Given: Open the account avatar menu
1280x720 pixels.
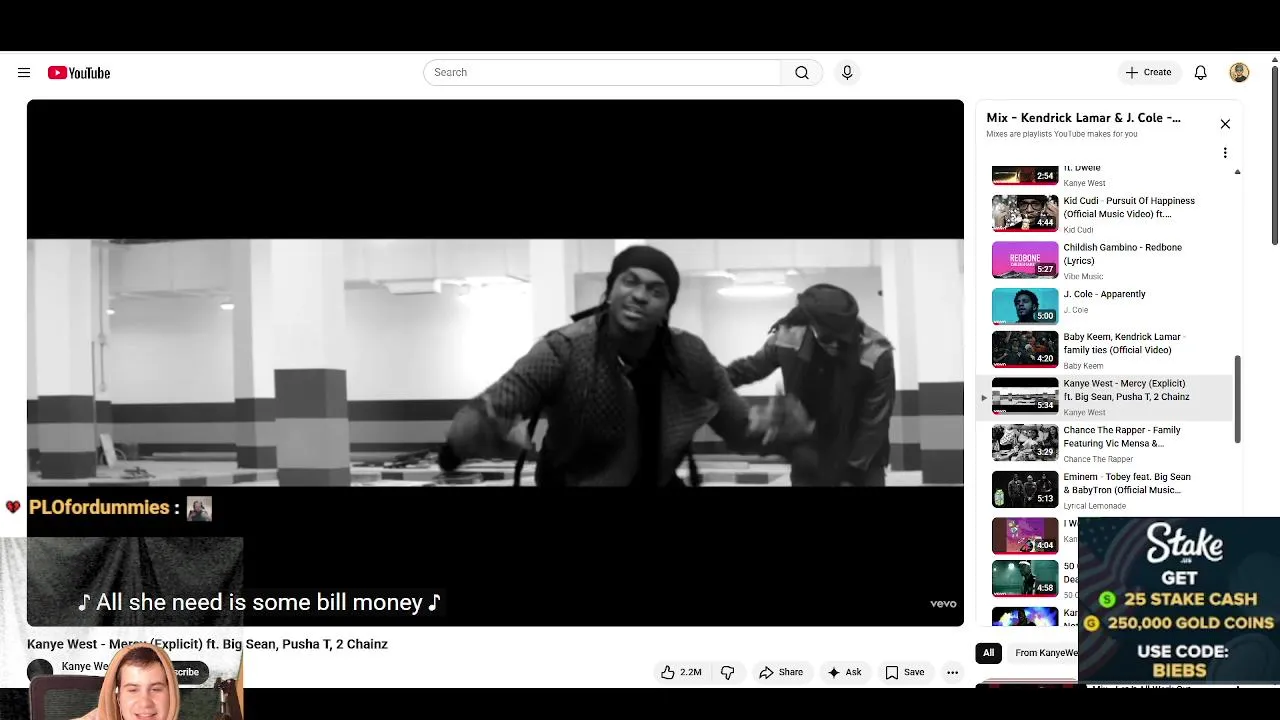Looking at the screenshot, I should pyautogui.click(x=1239, y=72).
